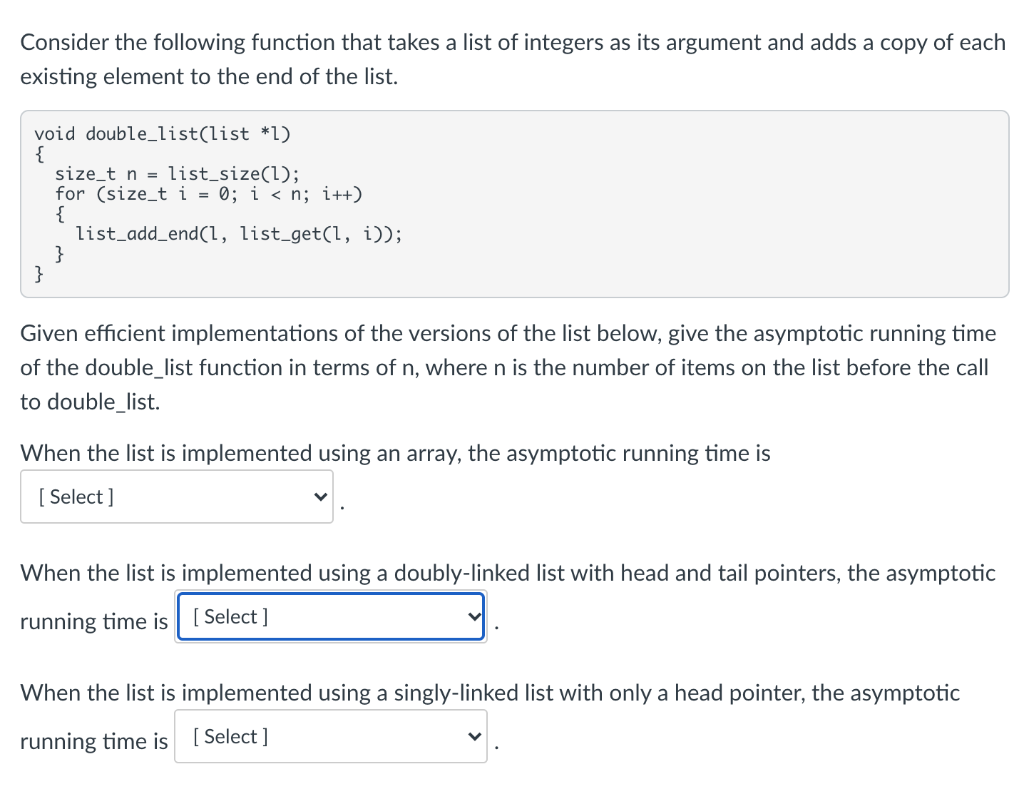
Task: Click the 'void double_list(list *l)' code line
Action: point(162,133)
